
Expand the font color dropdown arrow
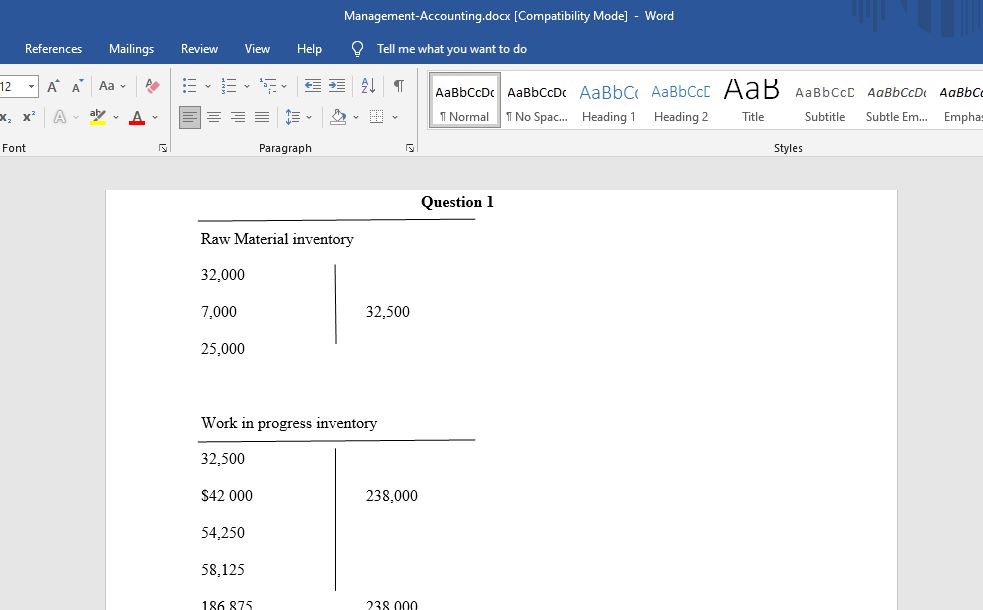tap(155, 117)
